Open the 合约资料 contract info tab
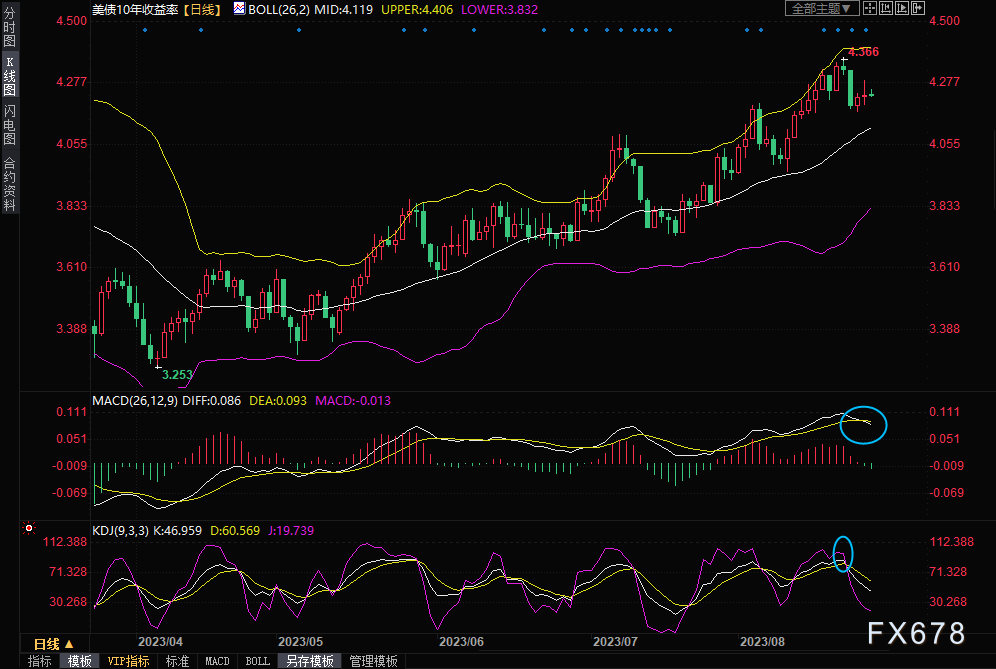 tap(9, 184)
